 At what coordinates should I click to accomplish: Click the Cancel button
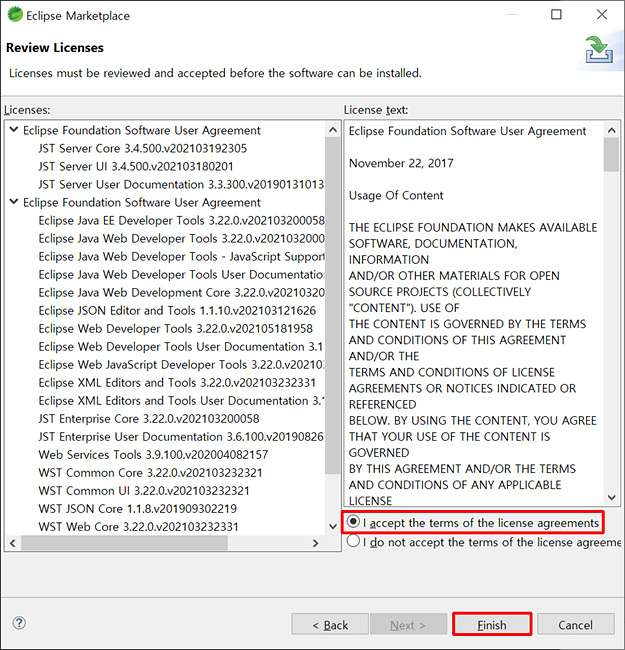coord(575,624)
